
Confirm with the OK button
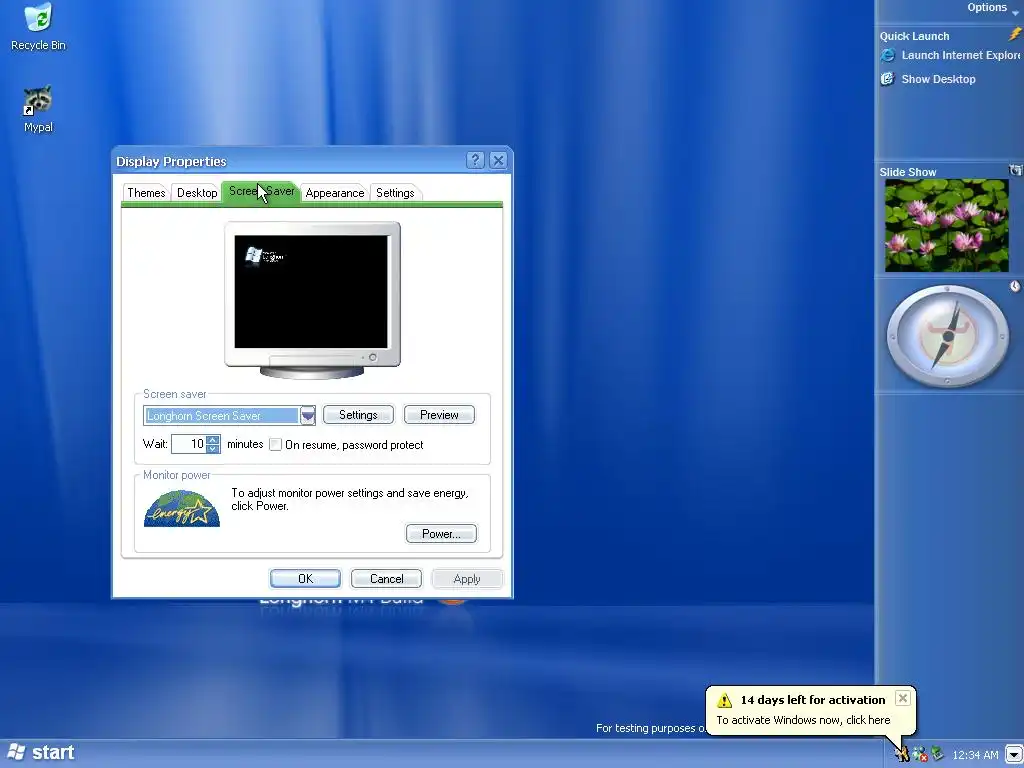pos(305,579)
